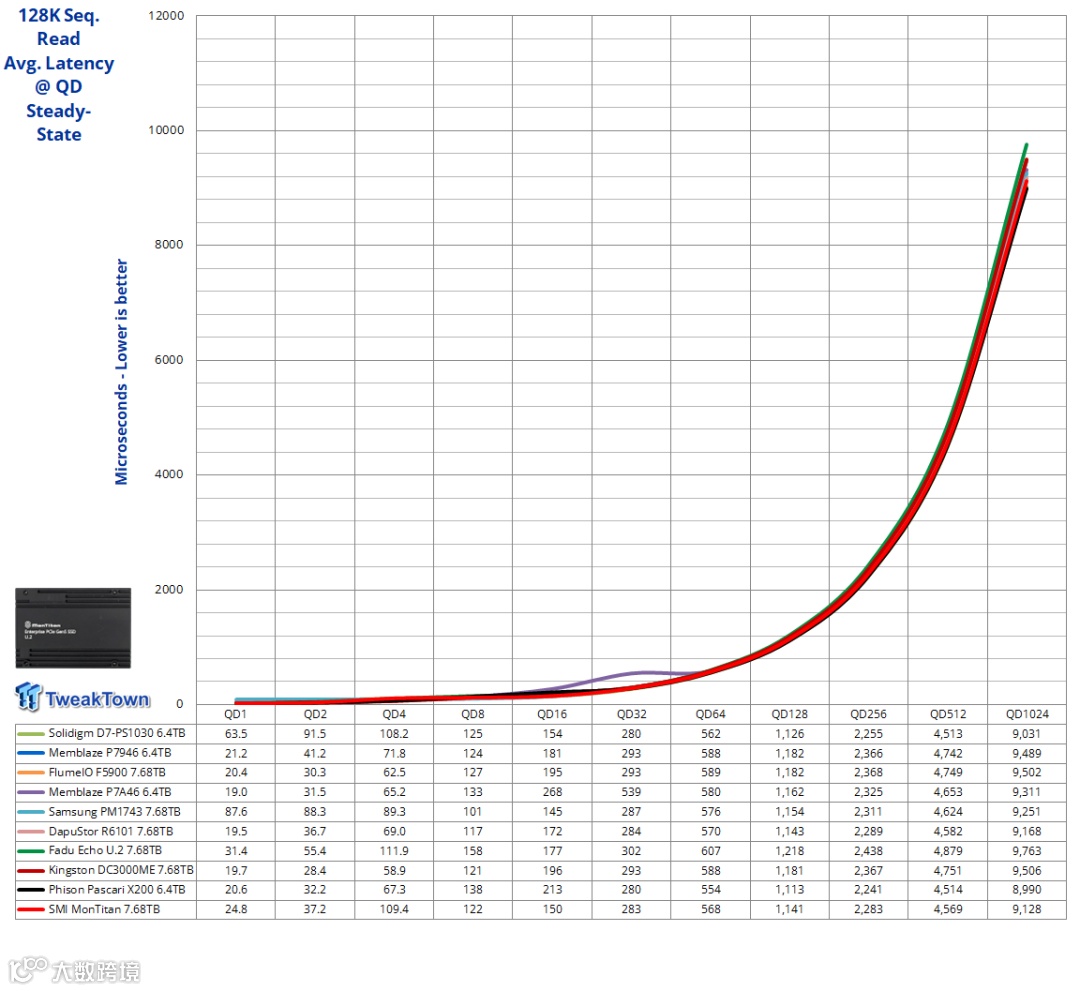
Task: Click Memblaze P7A46 QD1 value 19.0
Action: pyautogui.click(x=236, y=792)
